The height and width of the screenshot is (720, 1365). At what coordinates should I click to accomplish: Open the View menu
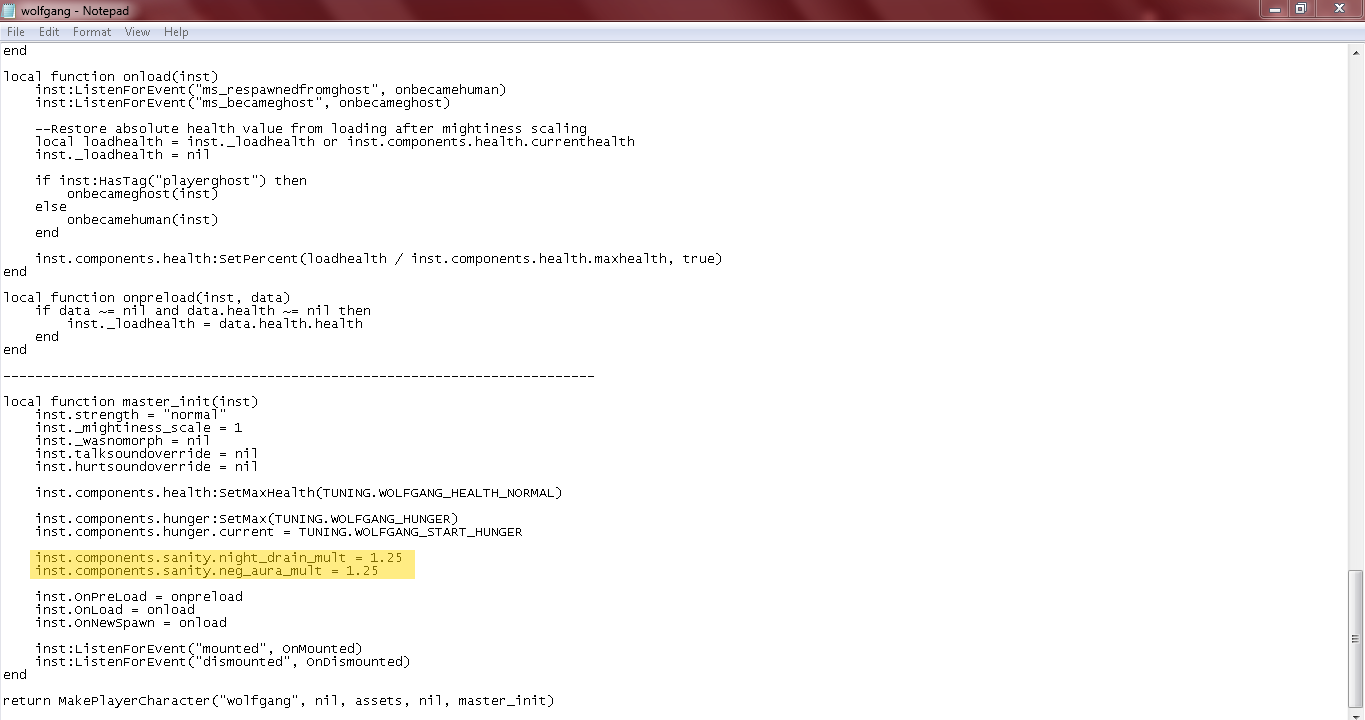click(137, 32)
